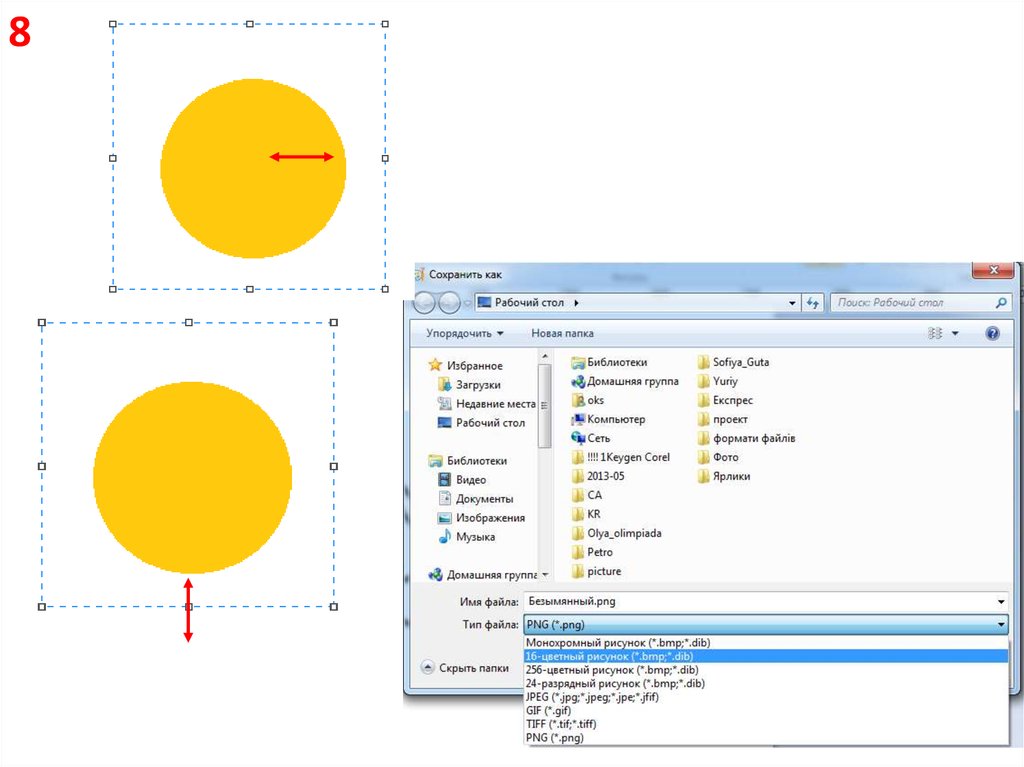Click the refresh icon beside address bar
Viewport: 1024px width, 767px height.
tap(813, 302)
